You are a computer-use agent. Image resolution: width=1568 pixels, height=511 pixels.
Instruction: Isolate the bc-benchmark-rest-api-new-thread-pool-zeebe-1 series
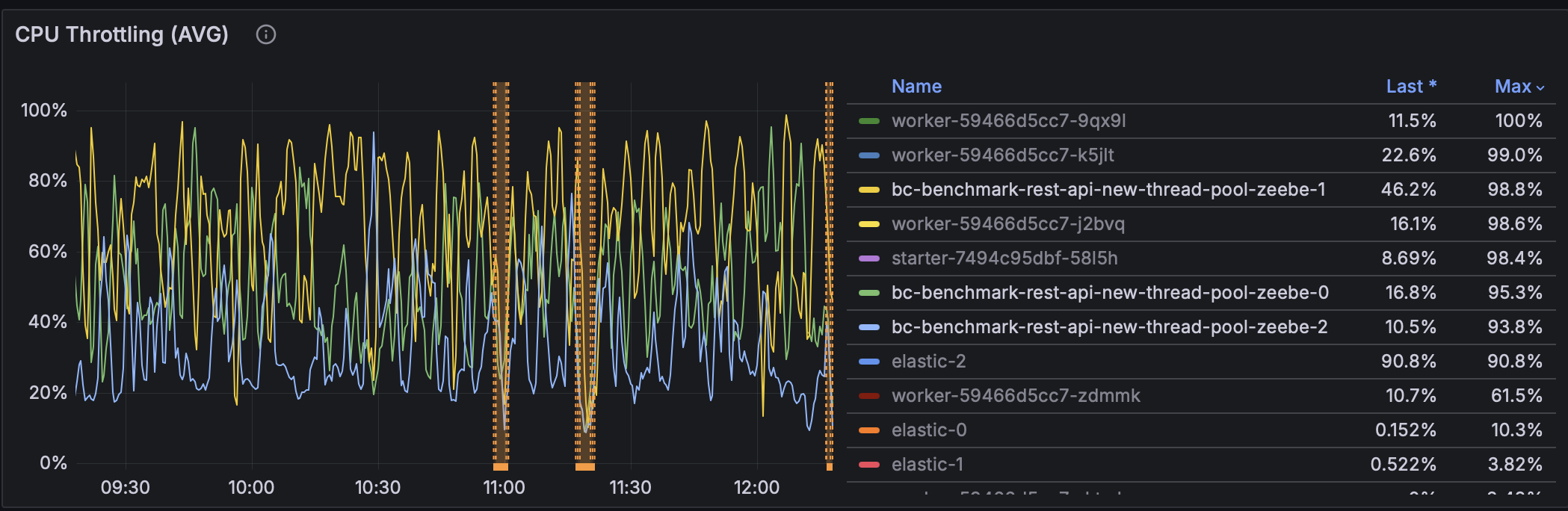(x=1108, y=190)
